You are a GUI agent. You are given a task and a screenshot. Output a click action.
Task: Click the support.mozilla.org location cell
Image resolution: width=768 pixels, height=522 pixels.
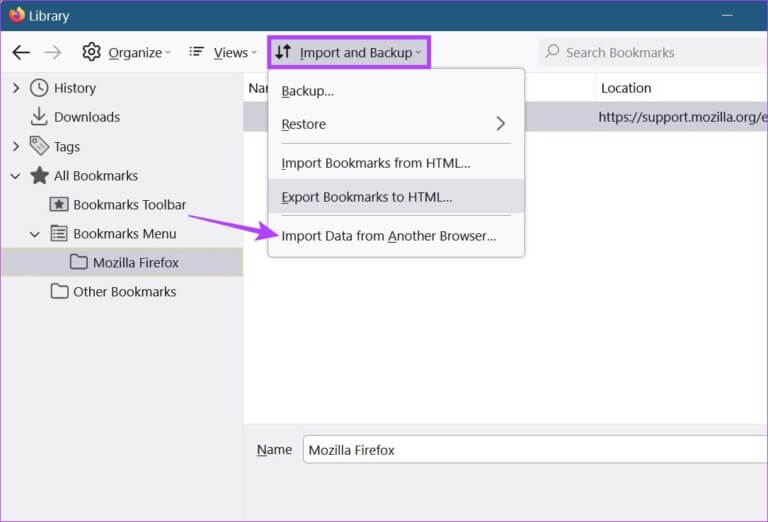[682, 117]
